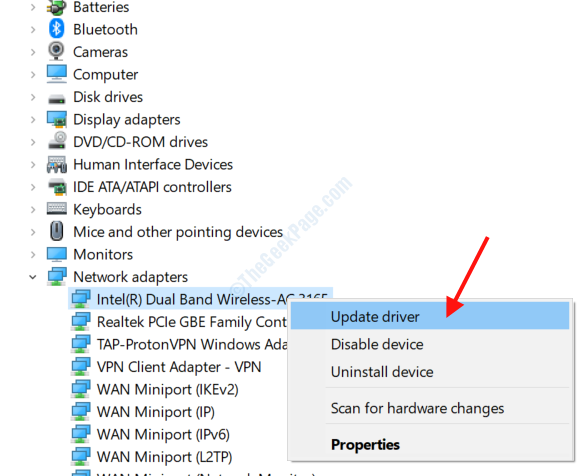Expand the Batteries category
This screenshot has height=476, width=581.
[x=33, y=7]
